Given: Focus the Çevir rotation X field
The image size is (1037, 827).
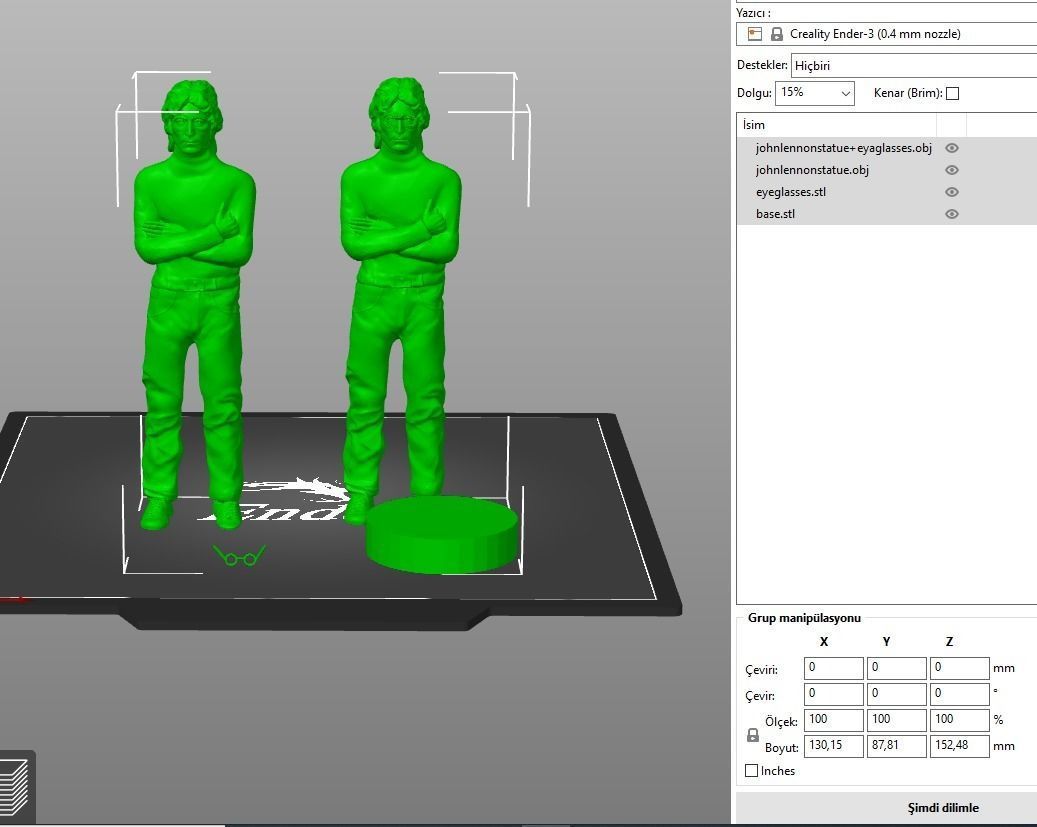Looking at the screenshot, I should tap(833, 693).
